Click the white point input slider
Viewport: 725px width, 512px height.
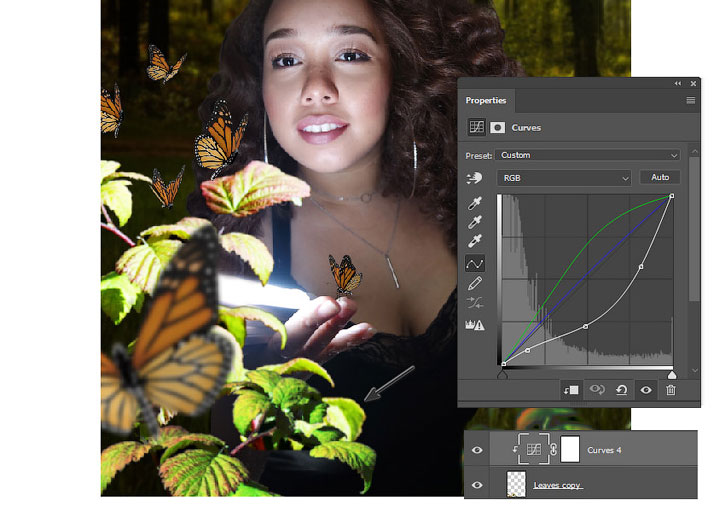coord(672,374)
